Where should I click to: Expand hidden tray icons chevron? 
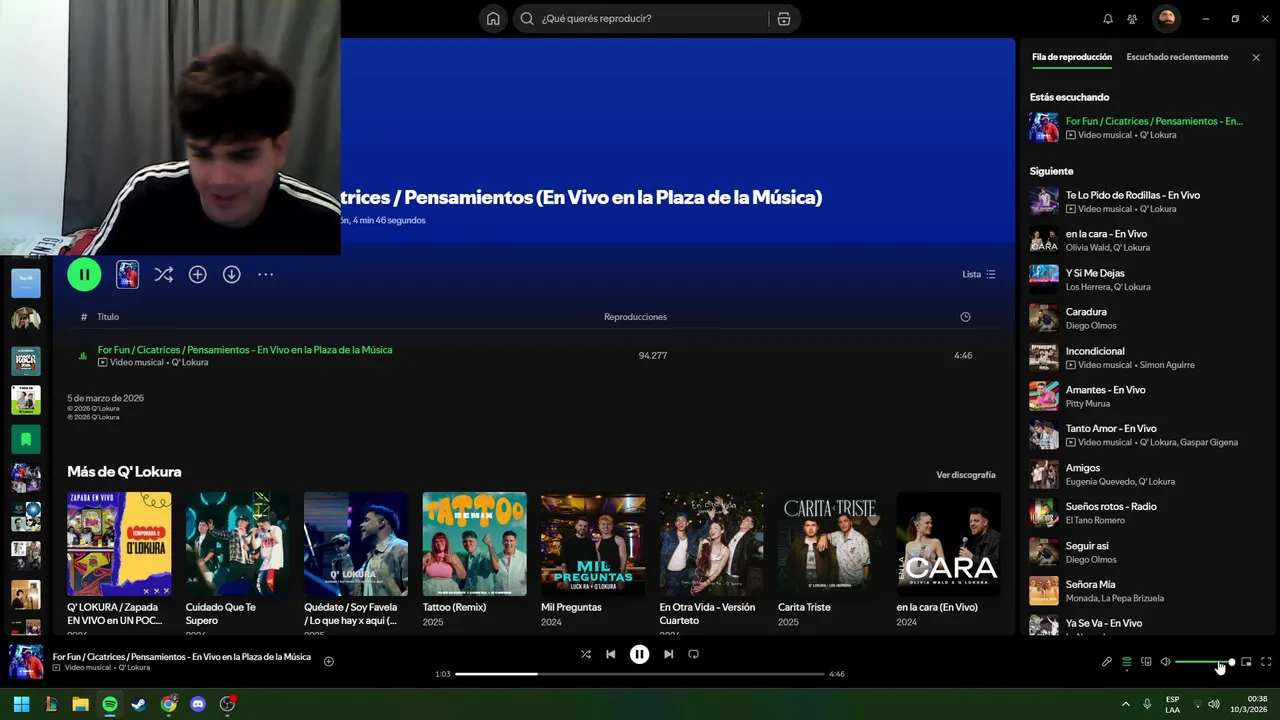tap(1125, 704)
